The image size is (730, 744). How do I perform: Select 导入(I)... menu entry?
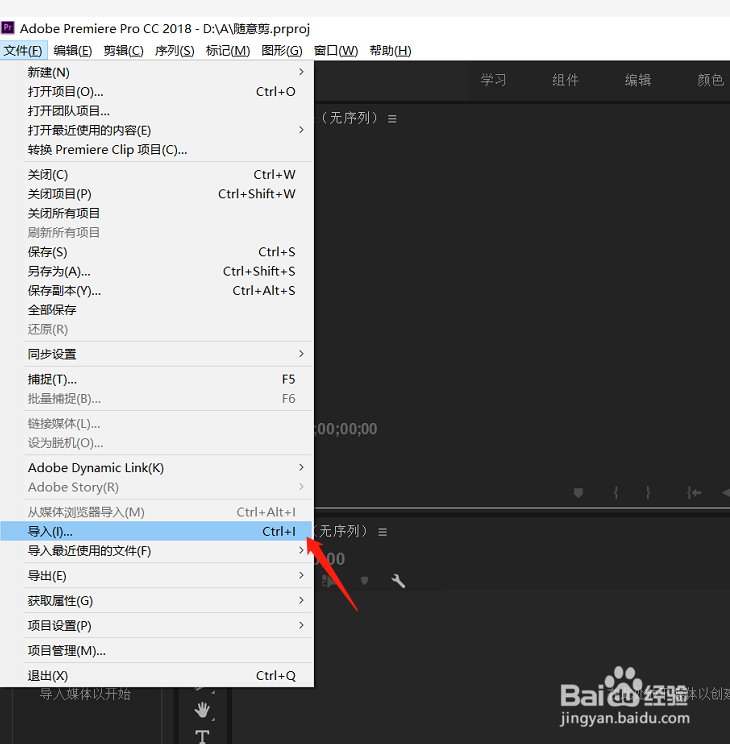(x=157, y=531)
